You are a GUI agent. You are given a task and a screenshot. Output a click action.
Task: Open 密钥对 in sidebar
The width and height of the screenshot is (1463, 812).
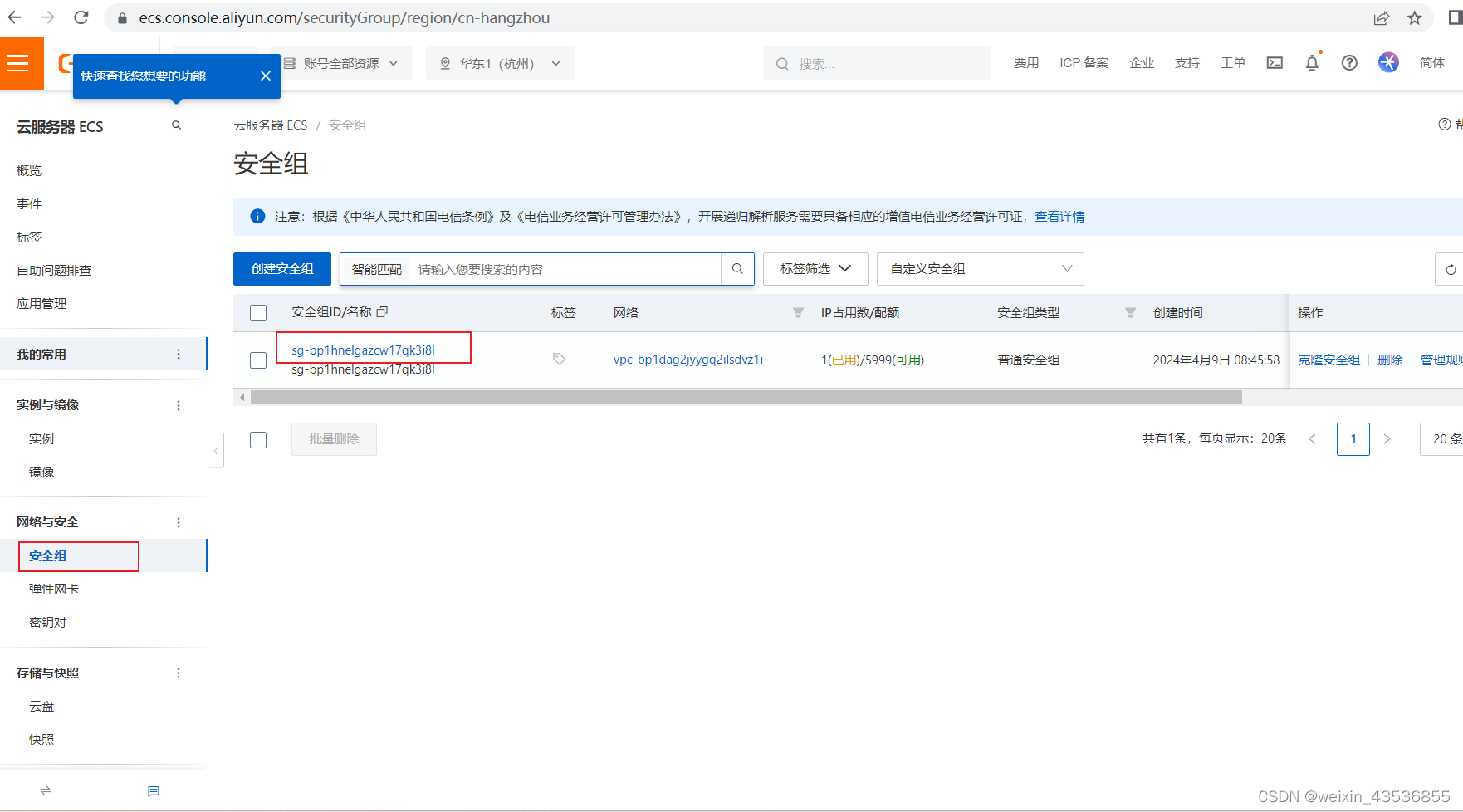[47, 623]
